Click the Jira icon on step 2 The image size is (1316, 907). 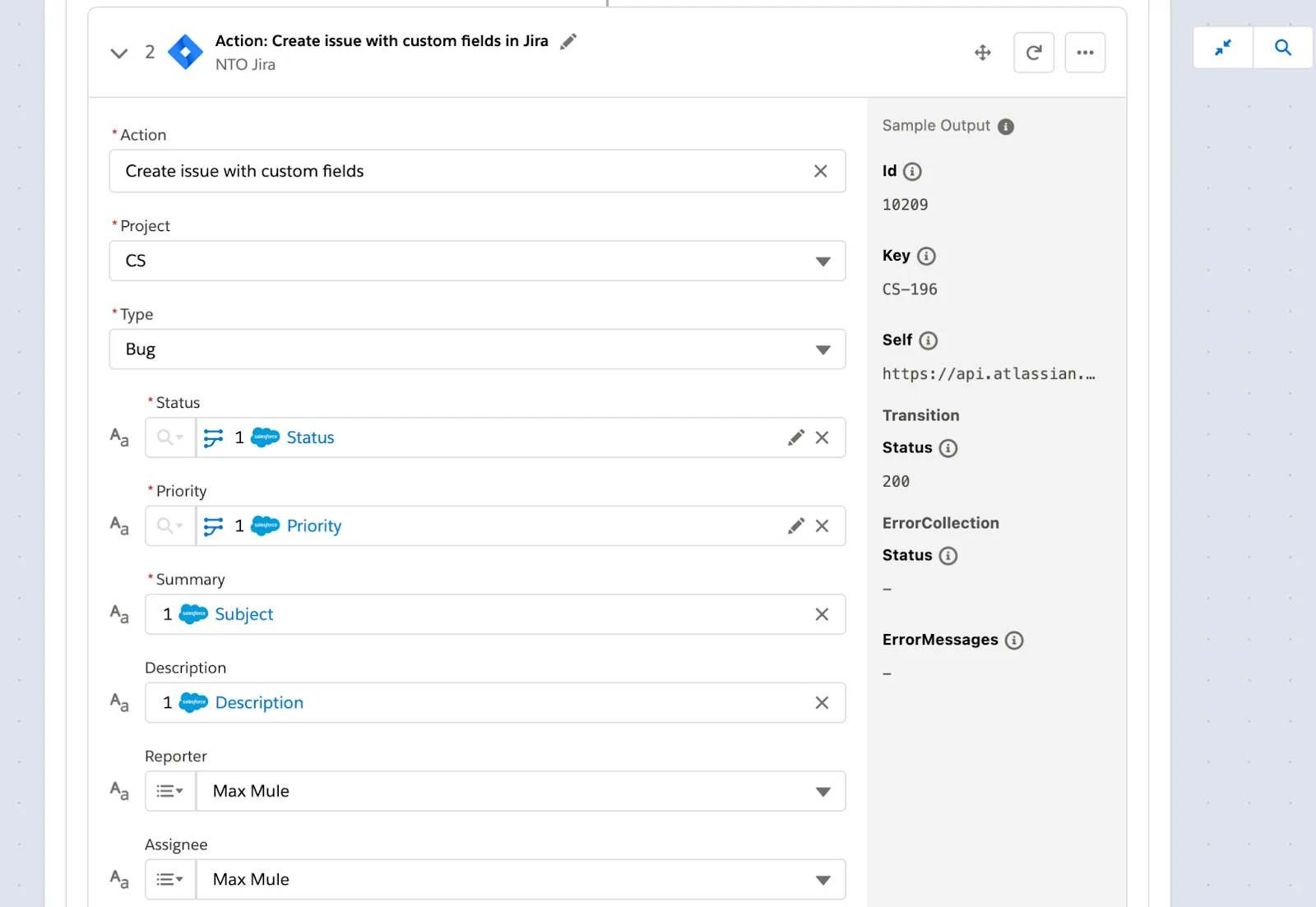pos(186,52)
